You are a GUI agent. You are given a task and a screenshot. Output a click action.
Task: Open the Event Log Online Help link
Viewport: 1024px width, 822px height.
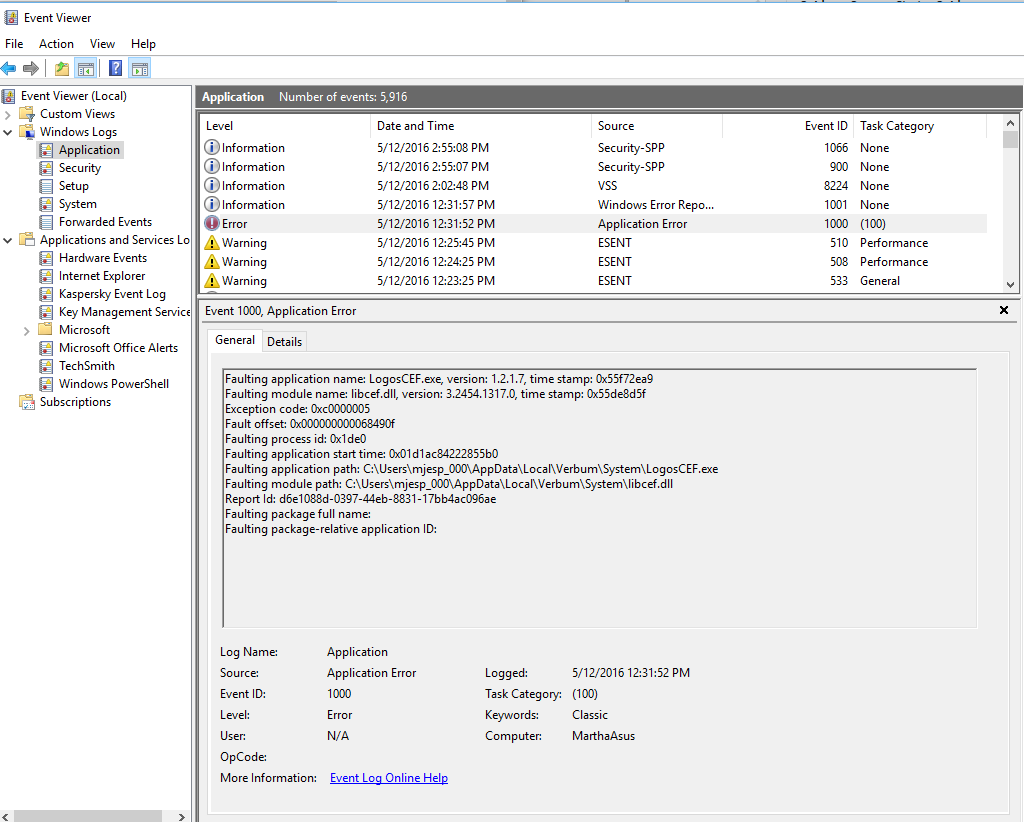click(x=388, y=778)
